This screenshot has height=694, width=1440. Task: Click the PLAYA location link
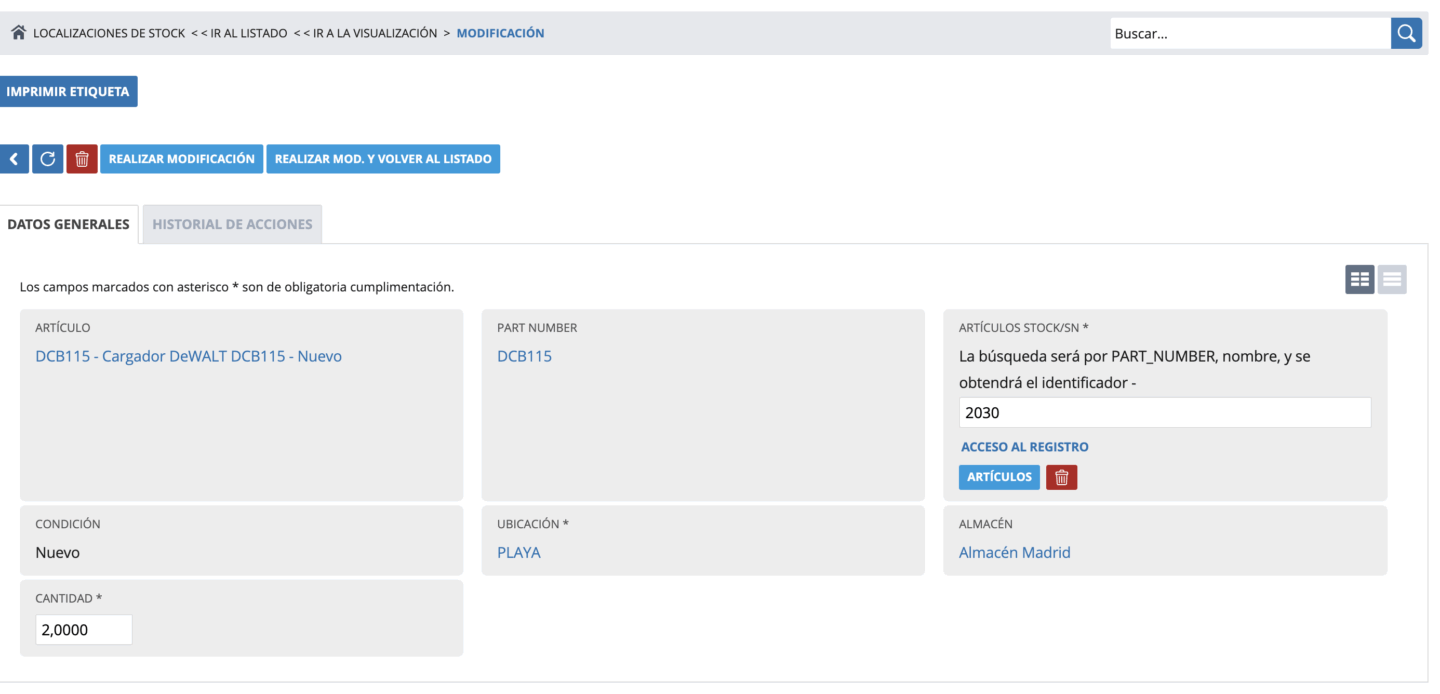point(518,552)
